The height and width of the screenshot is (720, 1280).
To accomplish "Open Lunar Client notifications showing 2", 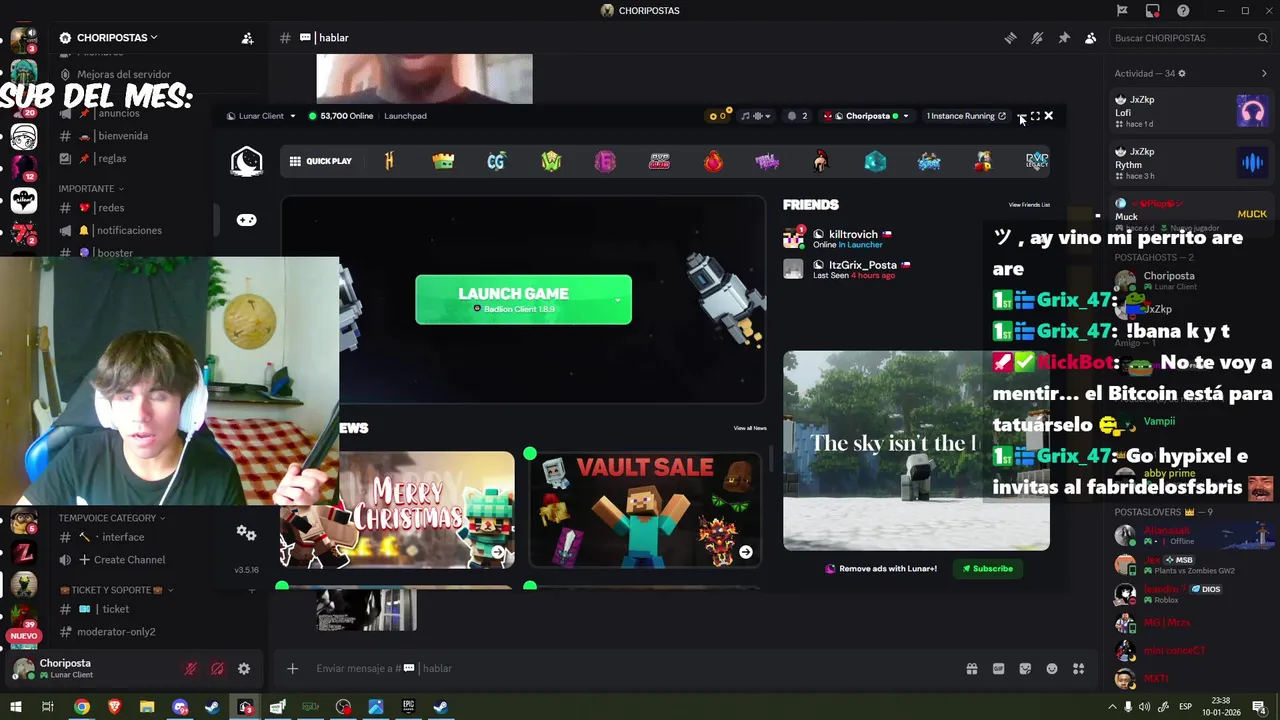I will click(797, 116).
